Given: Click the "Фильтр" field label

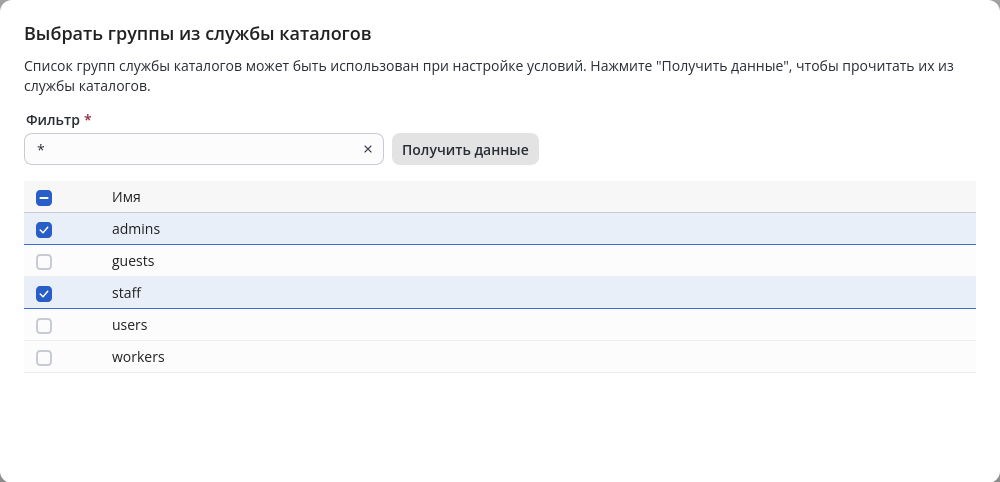Looking at the screenshot, I should 53,120.
